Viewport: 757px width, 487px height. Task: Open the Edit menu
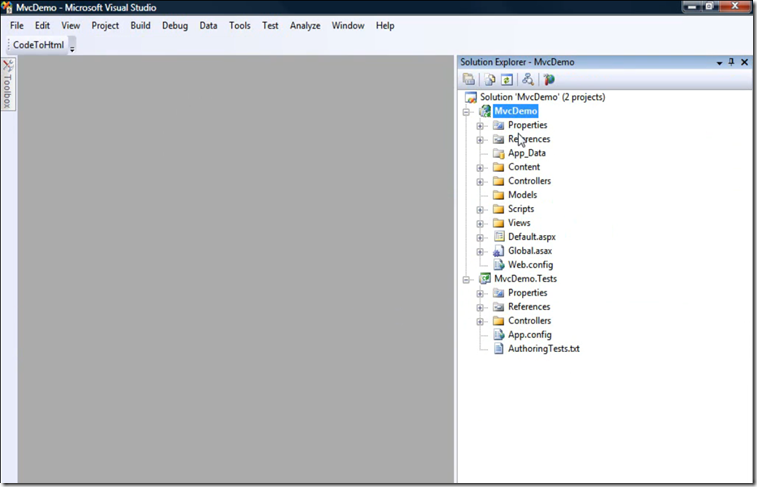click(x=42, y=26)
